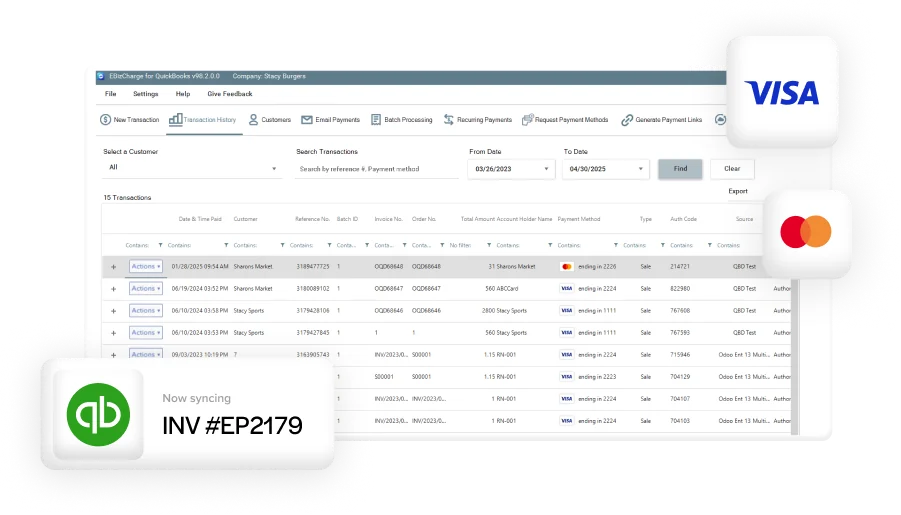Image resolution: width=901 pixels, height=515 pixels.
Task: Open the Settings menu
Action: [x=145, y=94]
